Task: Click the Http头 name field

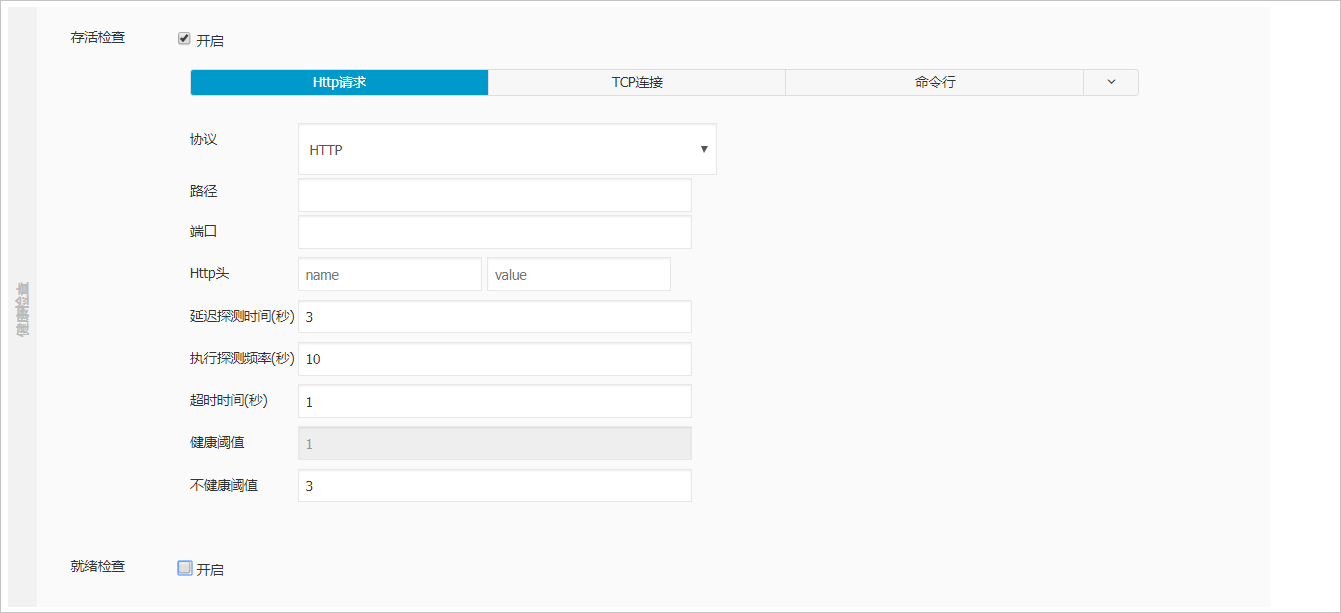Action: pos(390,274)
